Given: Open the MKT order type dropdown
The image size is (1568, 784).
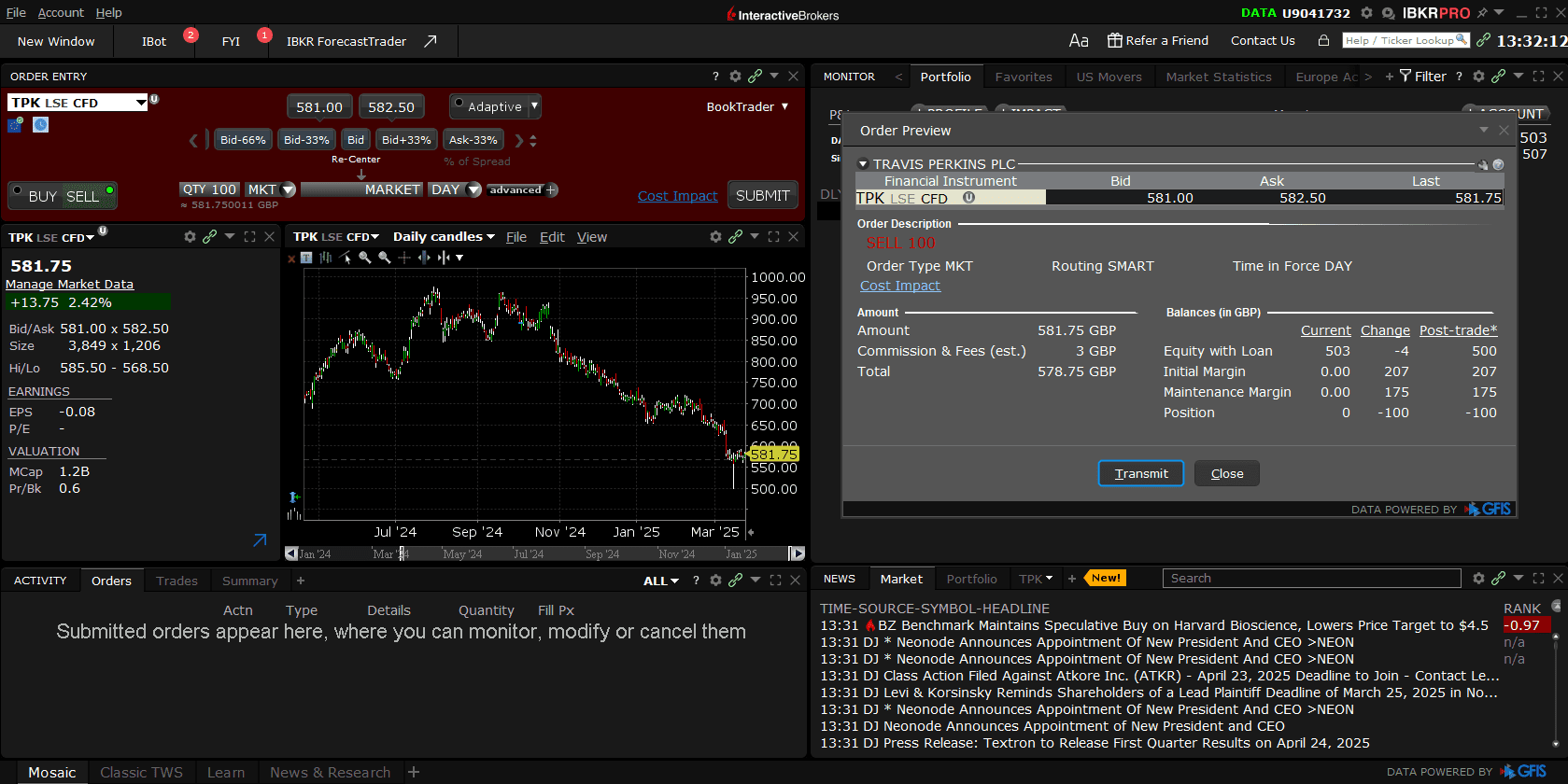Looking at the screenshot, I should click(270, 189).
